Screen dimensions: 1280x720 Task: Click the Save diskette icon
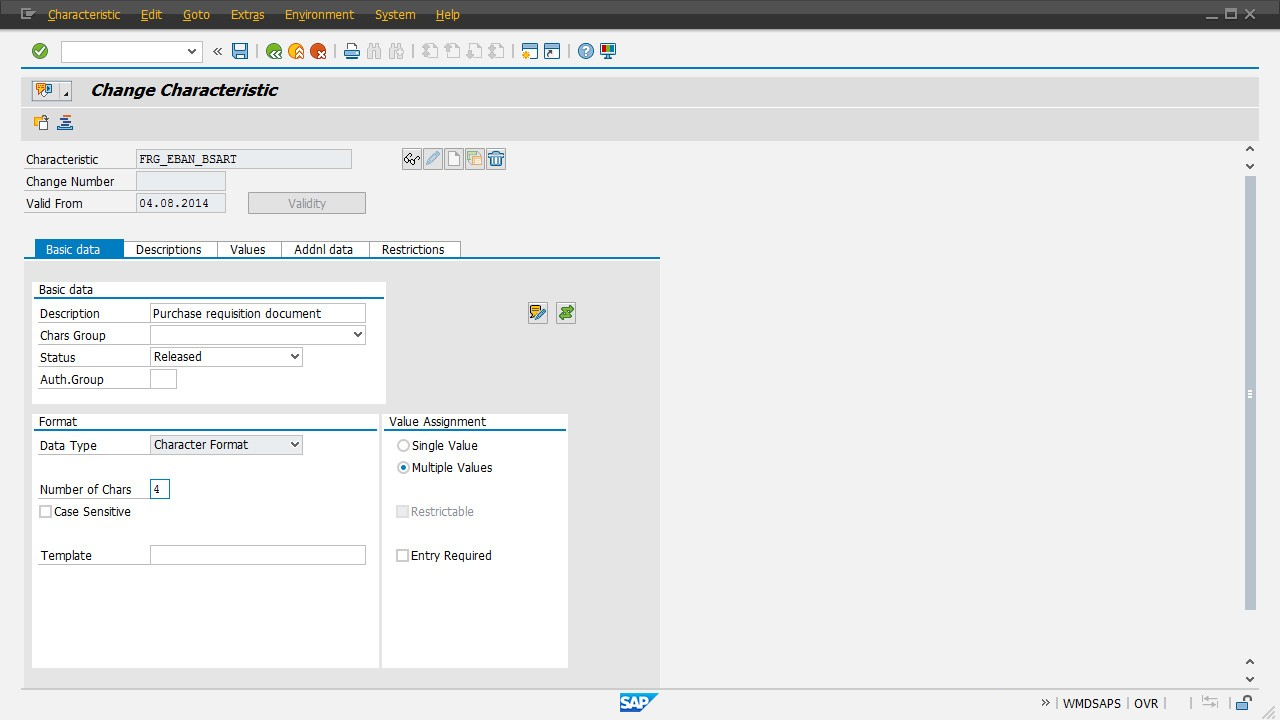(x=240, y=51)
